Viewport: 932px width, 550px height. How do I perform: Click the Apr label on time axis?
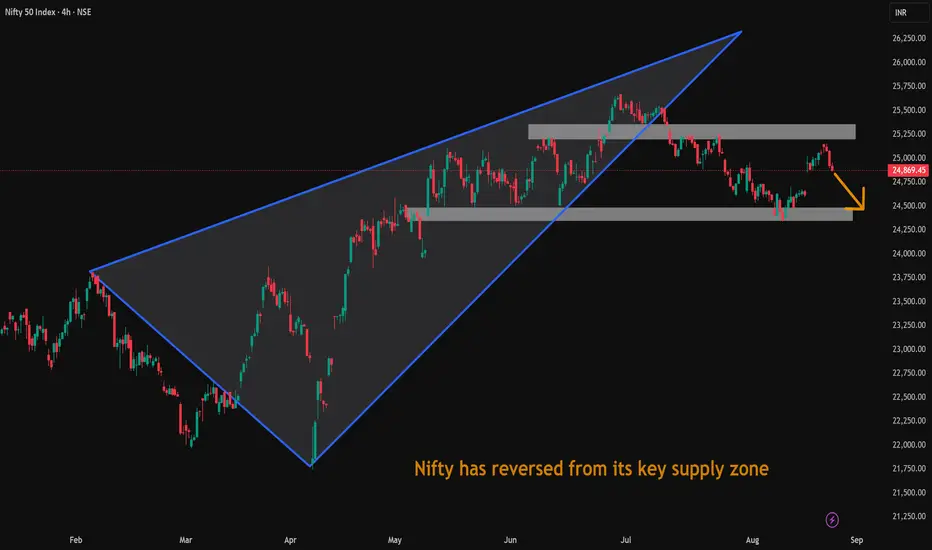tap(290, 540)
